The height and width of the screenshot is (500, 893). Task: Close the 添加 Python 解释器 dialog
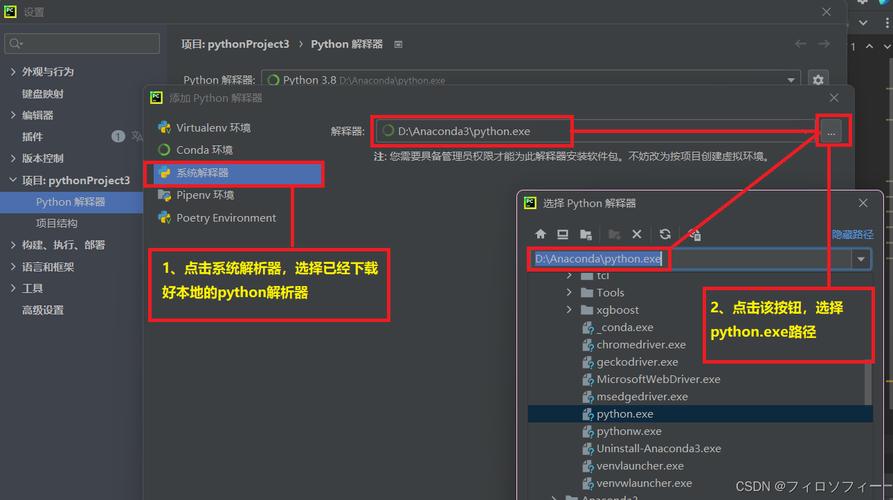pyautogui.click(x=834, y=98)
